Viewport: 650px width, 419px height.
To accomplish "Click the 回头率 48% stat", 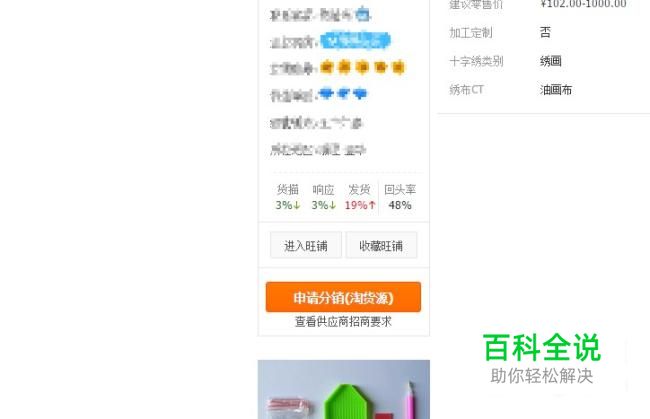I will [x=400, y=197].
